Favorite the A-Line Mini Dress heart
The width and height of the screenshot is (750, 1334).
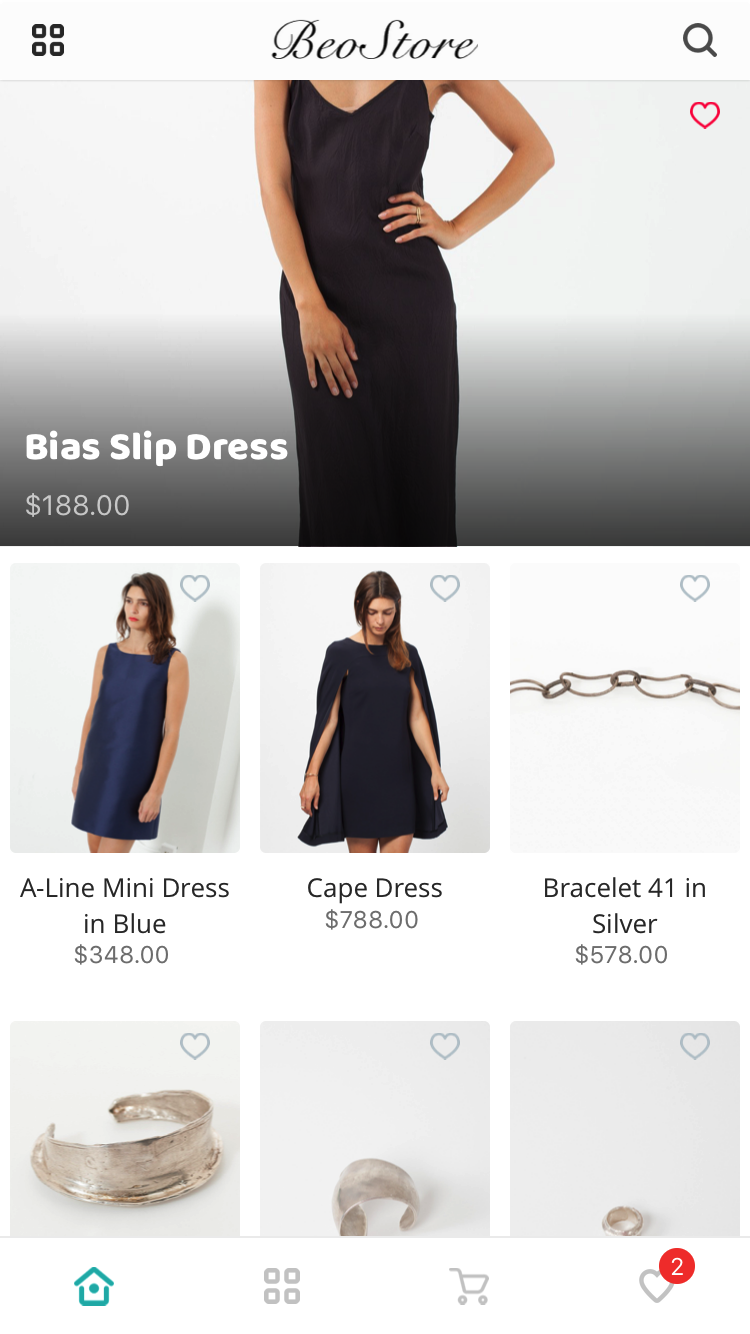(195, 588)
